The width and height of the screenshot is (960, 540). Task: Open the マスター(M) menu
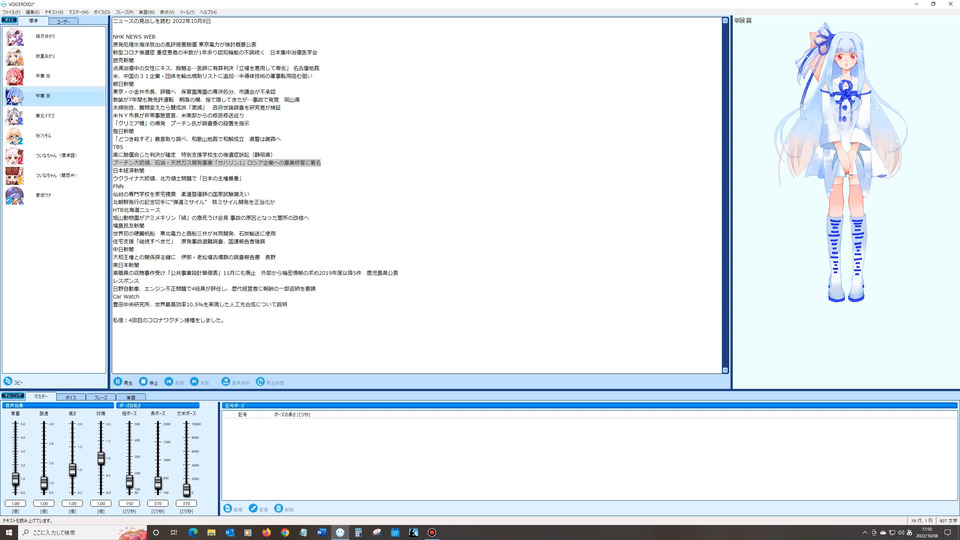[x=78, y=12]
